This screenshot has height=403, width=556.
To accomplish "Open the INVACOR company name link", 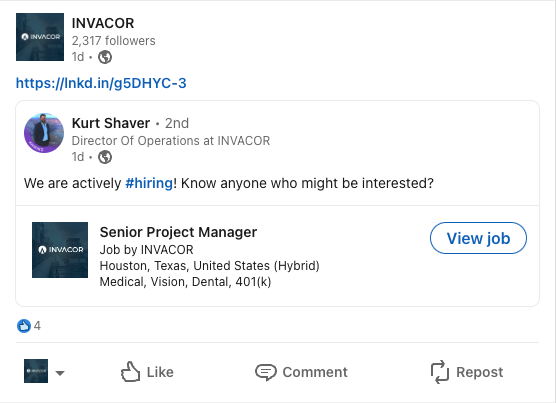I will click(x=103, y=23).
